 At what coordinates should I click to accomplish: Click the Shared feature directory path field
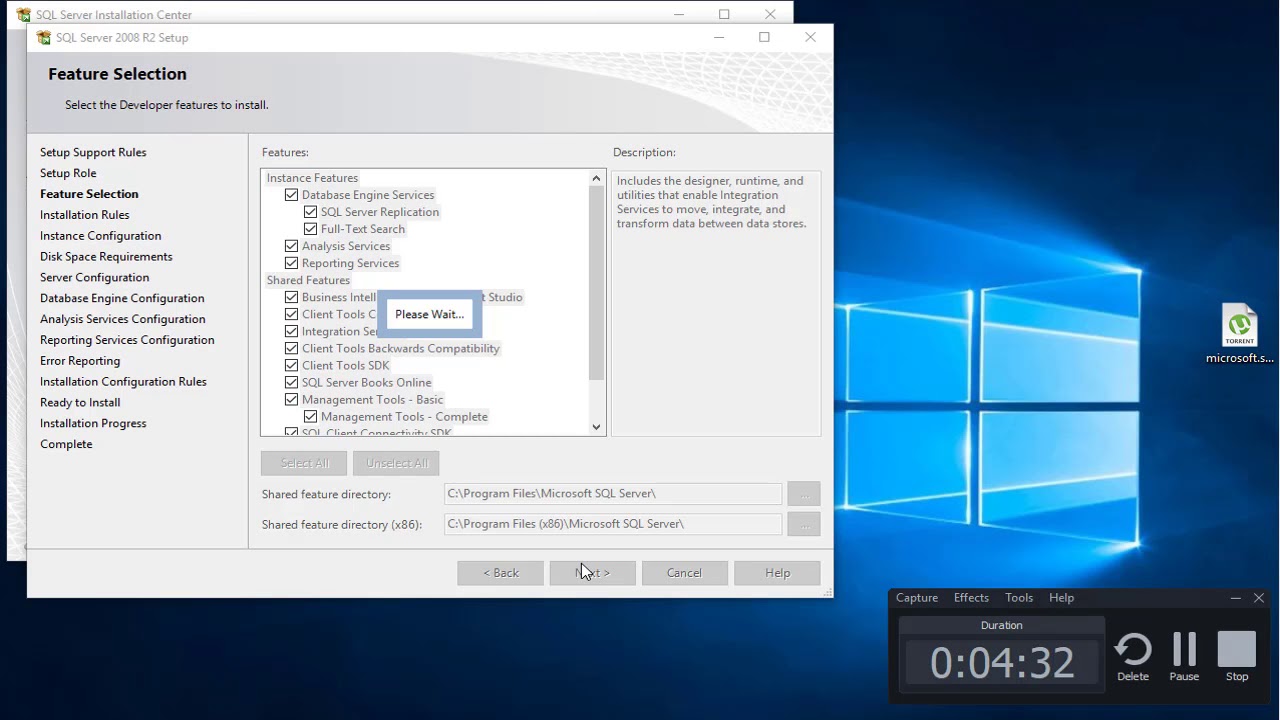pos(613,494)
